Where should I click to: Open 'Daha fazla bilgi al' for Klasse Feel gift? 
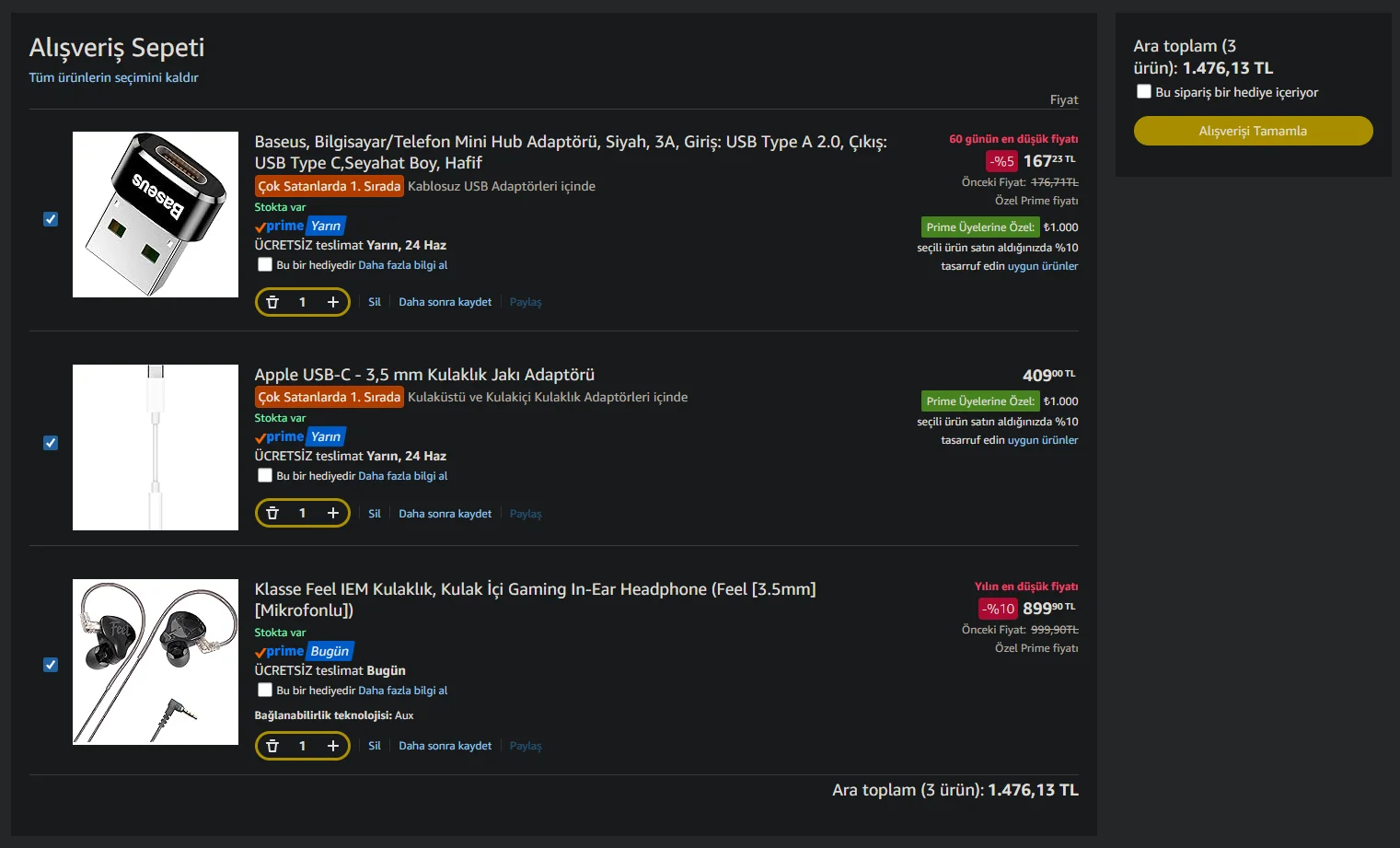pyautogui.click(x=403, y=691)
